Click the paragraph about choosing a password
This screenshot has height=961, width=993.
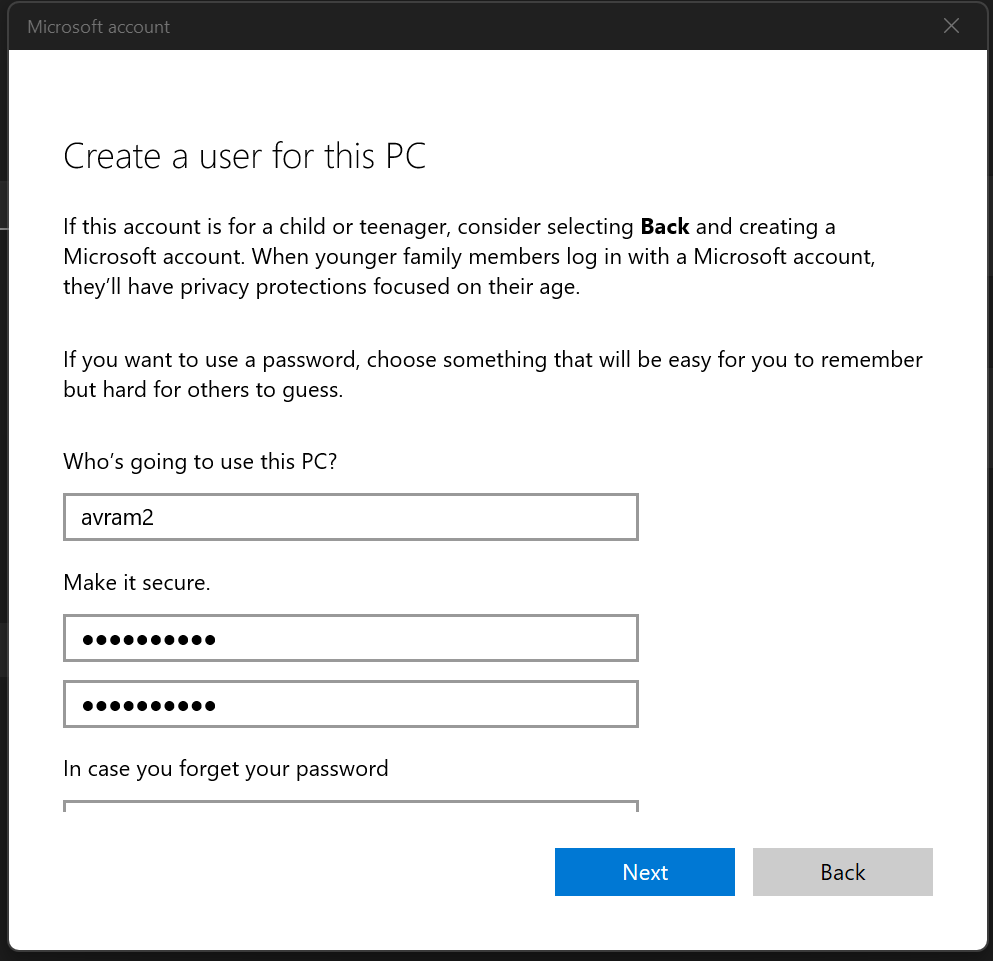pyautogui.click(x=490, y=374)
